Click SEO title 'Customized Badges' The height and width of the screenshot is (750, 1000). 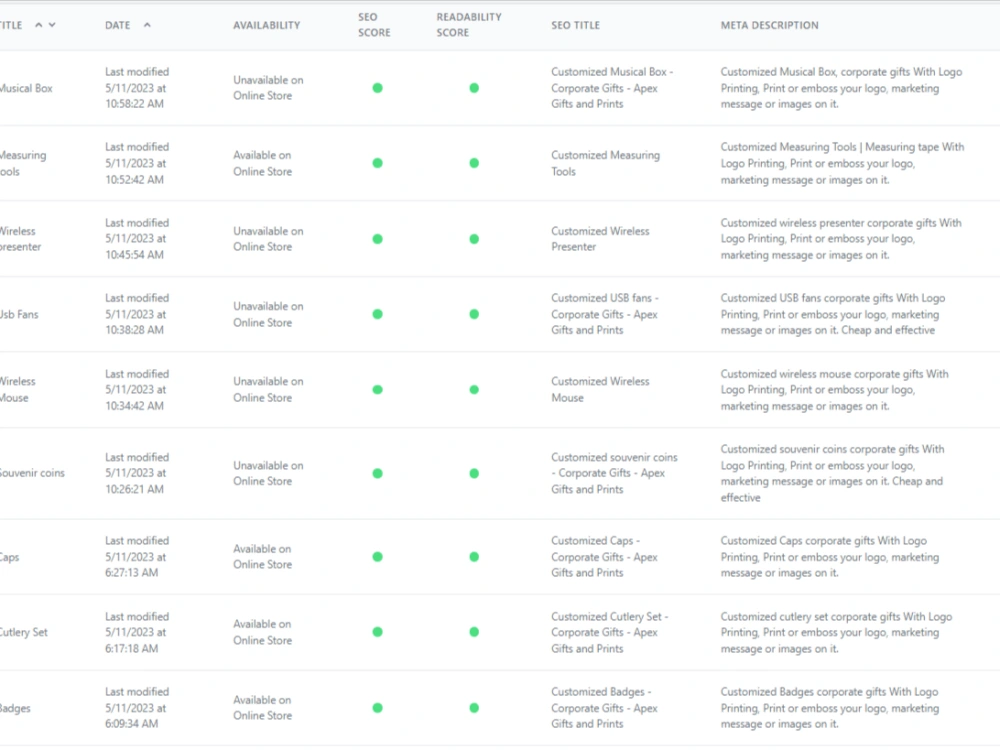pos(604,708)
